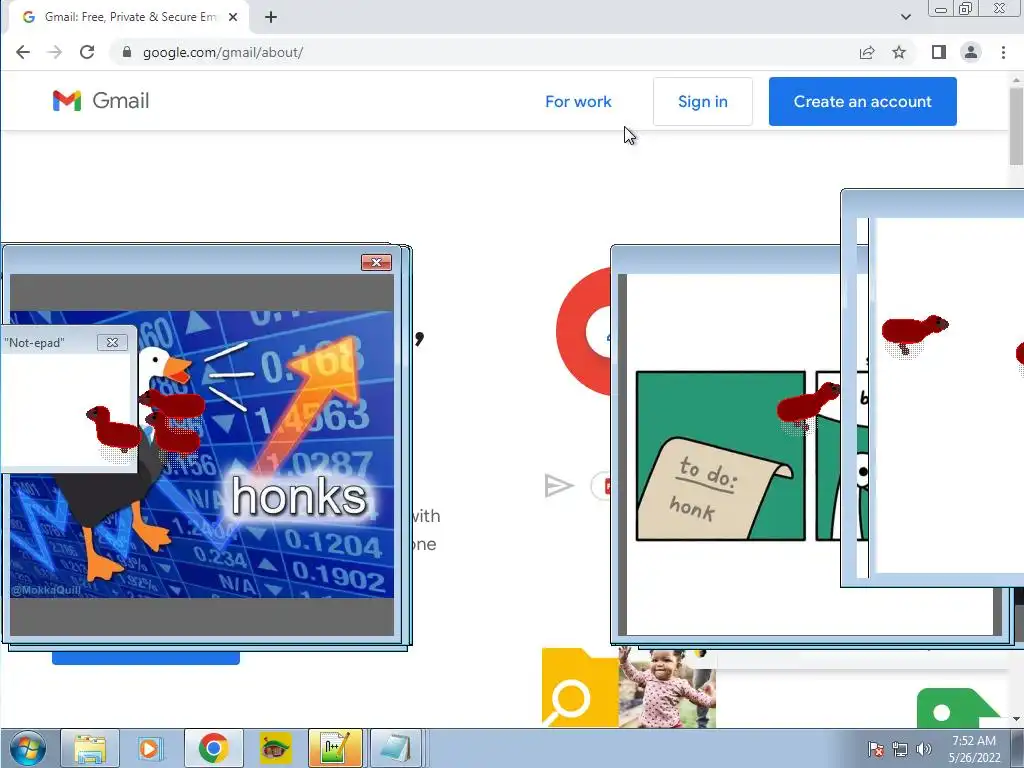This screenshot has height=768, width=1024.
Task: Close the honks meme window
Action: pyautogui.click(x=376, y=262)
